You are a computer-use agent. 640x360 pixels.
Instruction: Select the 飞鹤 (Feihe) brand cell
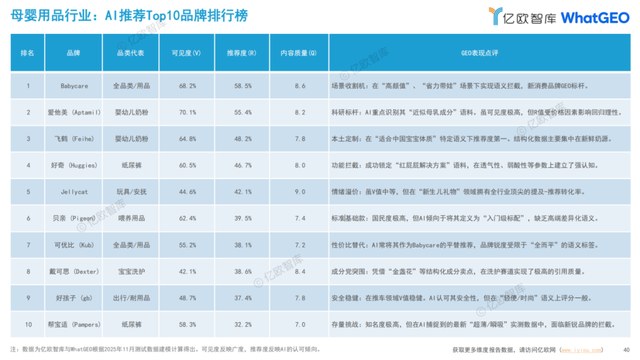click(x=74, y=139)
